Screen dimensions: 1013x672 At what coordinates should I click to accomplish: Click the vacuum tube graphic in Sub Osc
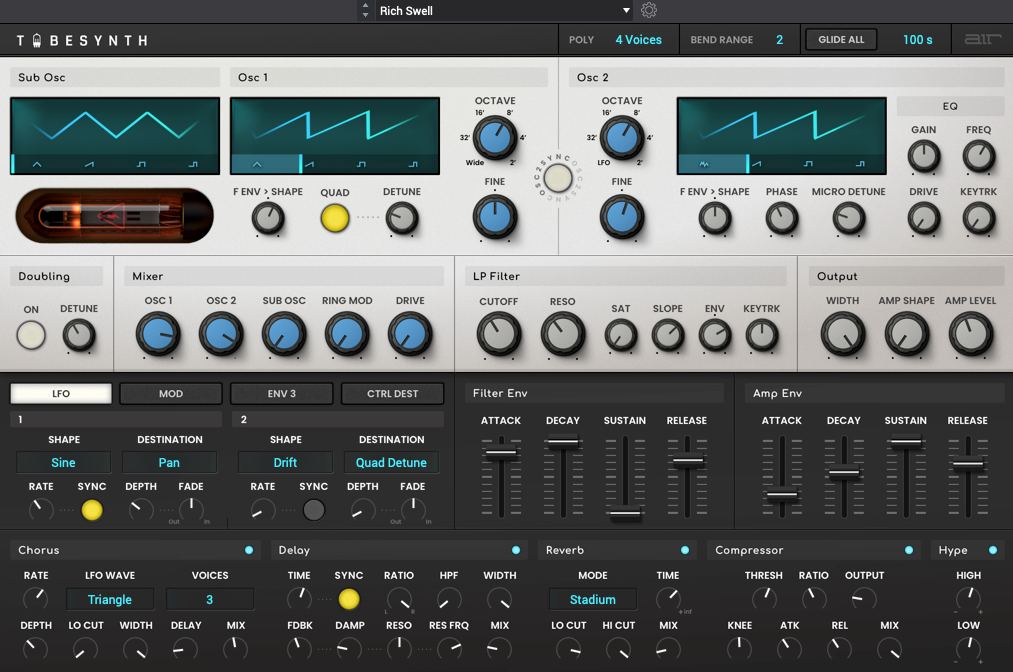pos(113,215)
